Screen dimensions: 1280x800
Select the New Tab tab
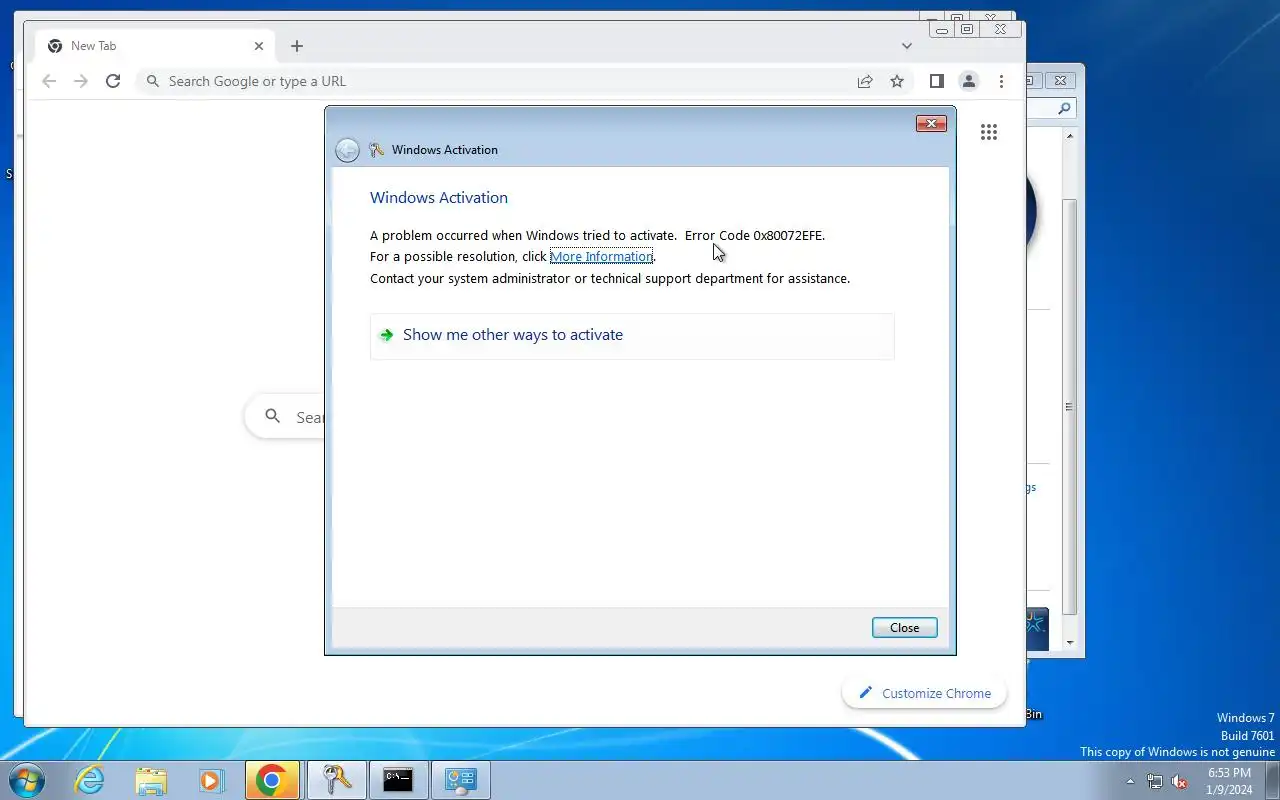pyautogui.click(x=155, y=46)
